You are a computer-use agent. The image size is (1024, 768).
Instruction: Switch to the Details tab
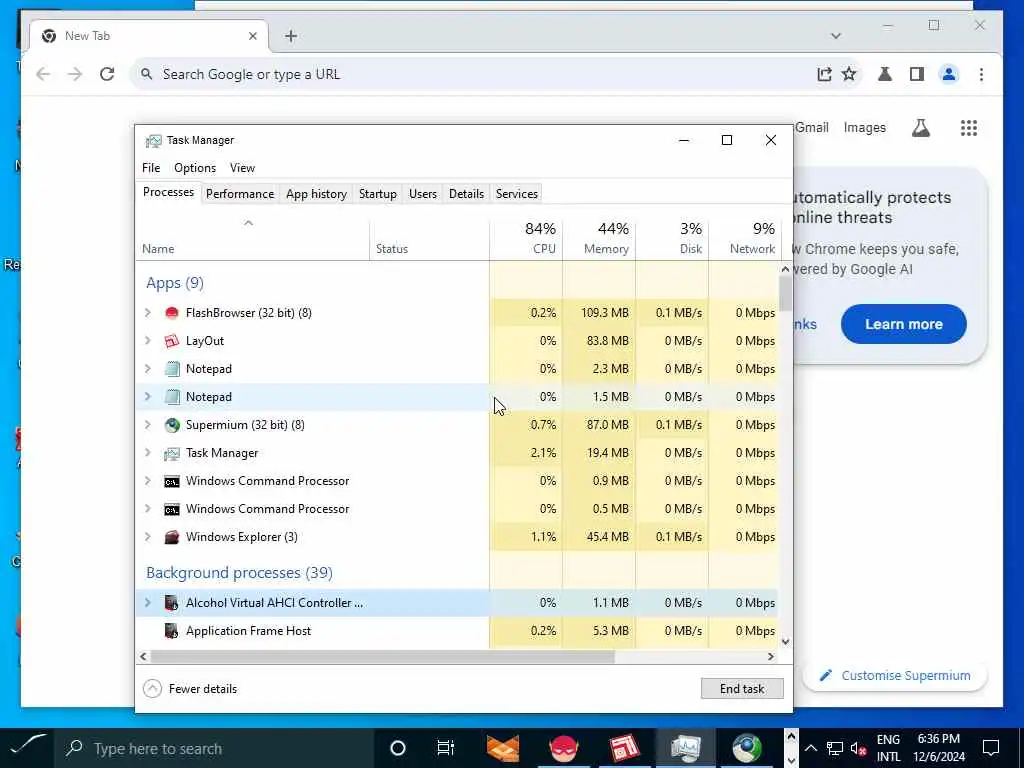pos(466,194)
